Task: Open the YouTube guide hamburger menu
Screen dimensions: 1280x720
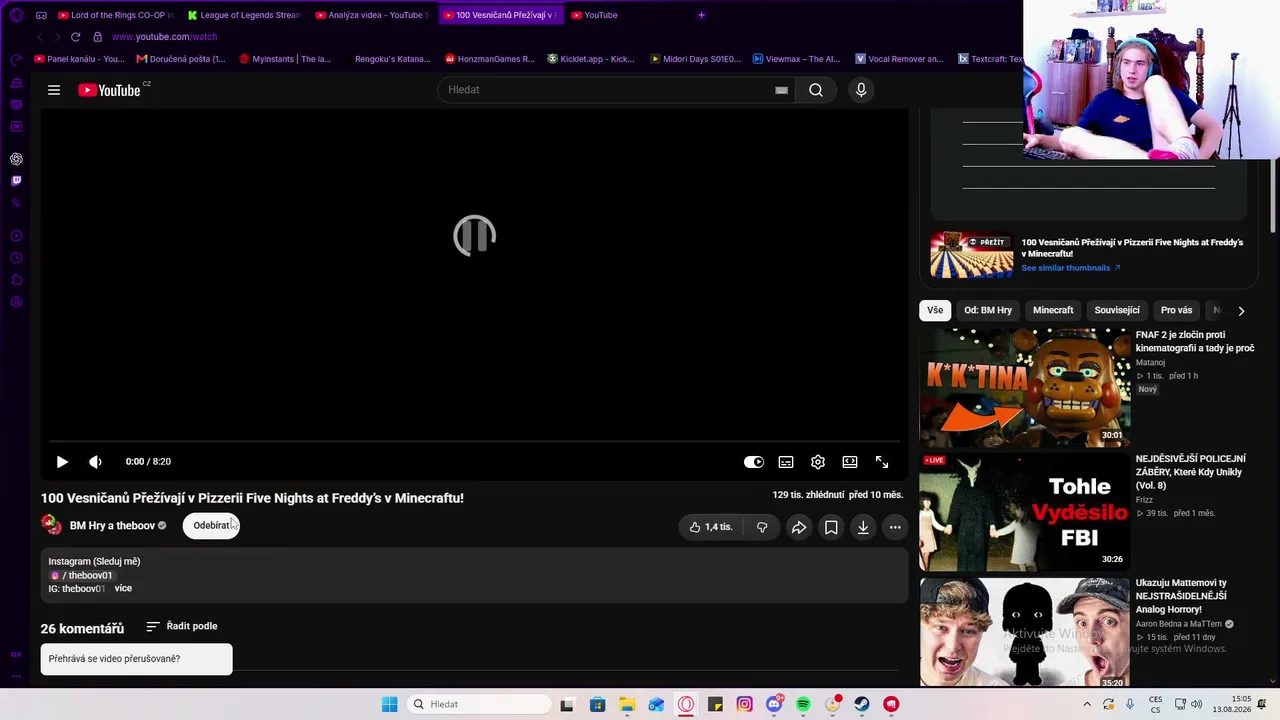Action: click(54, 90)
